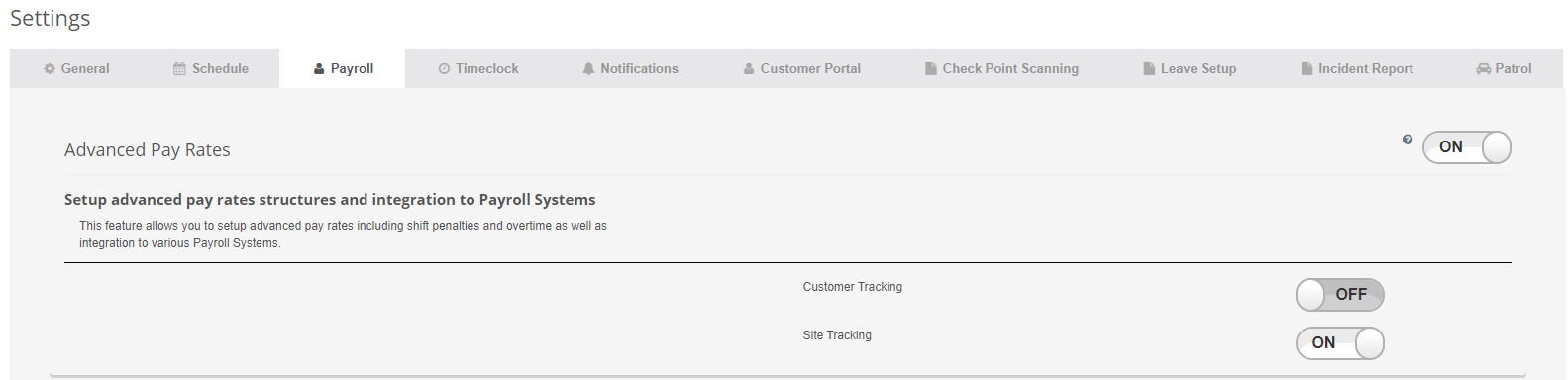The image size is (1568, 380).
Task: Disable the Site Tracking toggle
Action: point(1340,343)
